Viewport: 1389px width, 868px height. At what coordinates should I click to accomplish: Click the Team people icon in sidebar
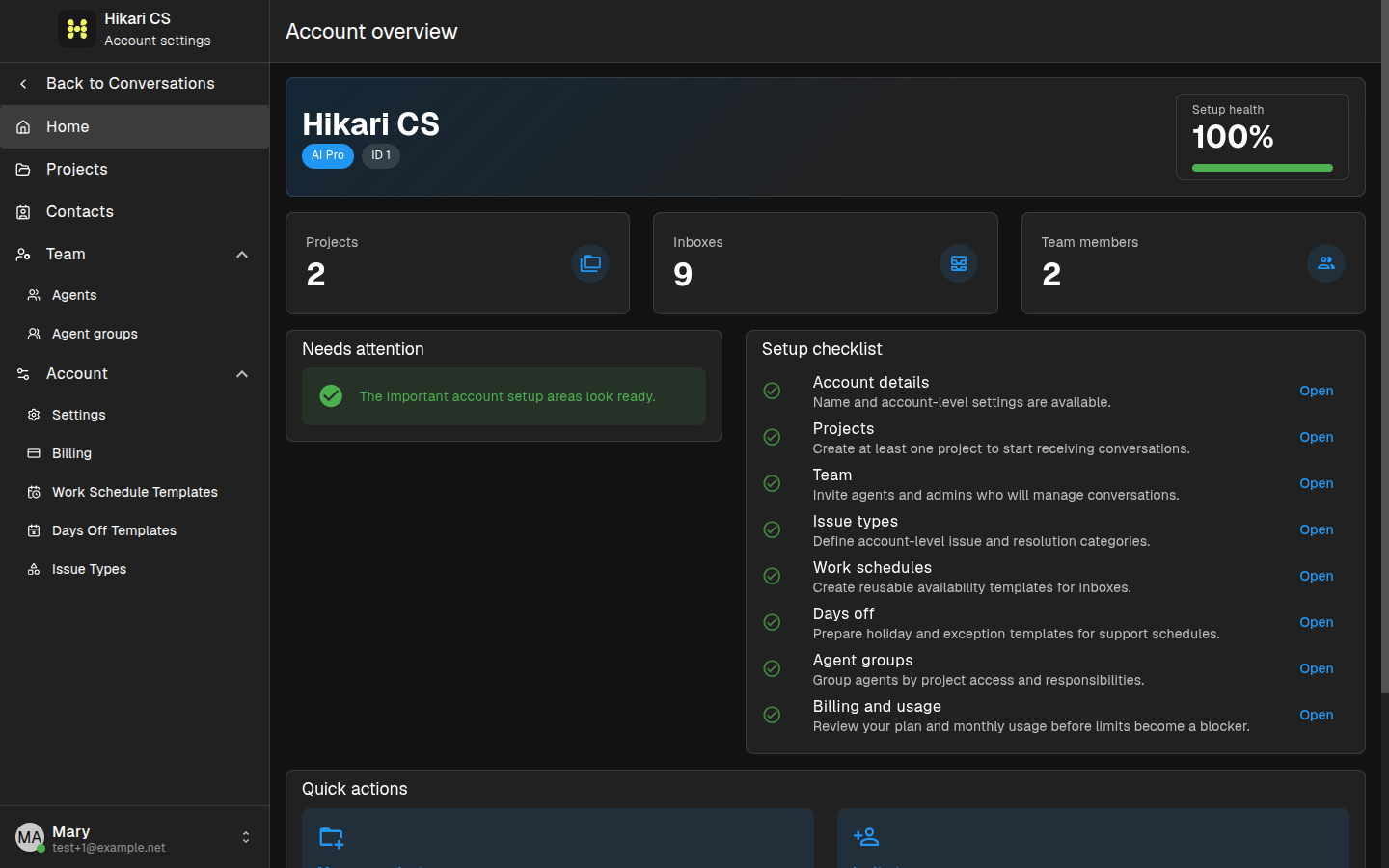click(x=23, y=255)
